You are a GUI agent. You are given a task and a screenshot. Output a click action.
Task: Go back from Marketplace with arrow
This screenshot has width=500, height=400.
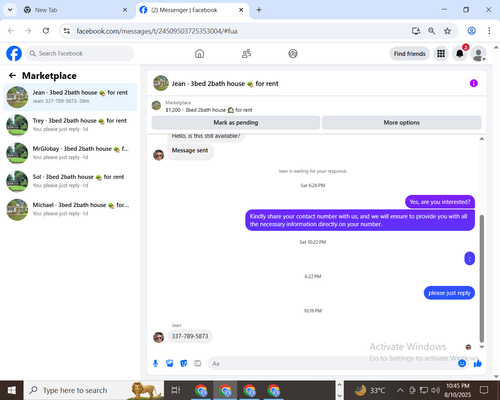pos(12,76)
